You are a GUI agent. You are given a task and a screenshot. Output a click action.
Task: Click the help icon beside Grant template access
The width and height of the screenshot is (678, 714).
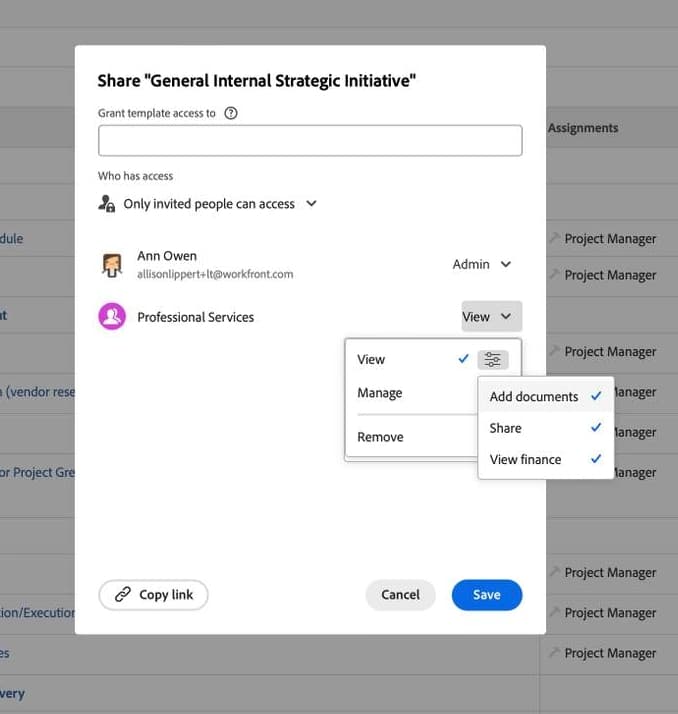231,113
